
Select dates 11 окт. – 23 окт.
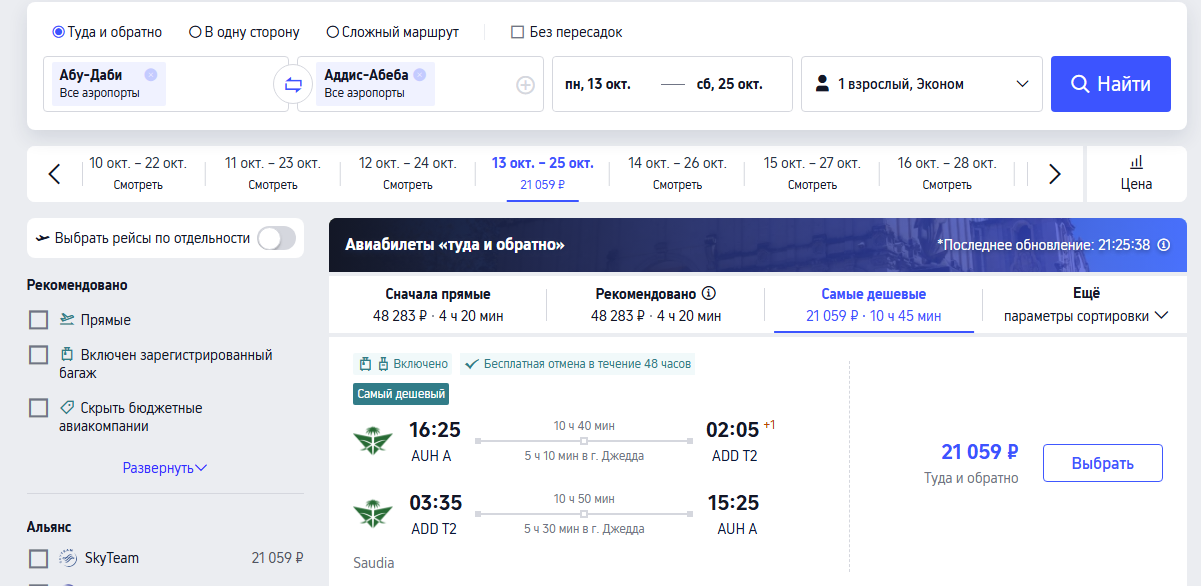pos(273,173)
